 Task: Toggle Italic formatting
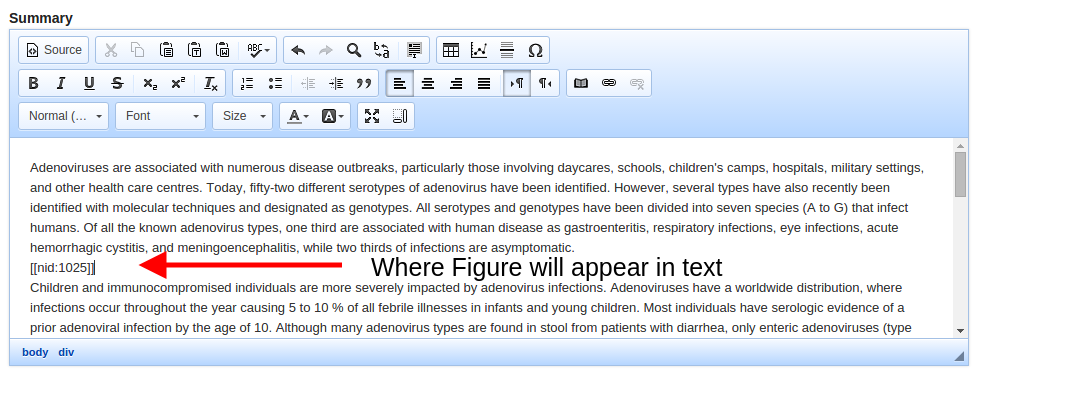[x=61, y=84]
